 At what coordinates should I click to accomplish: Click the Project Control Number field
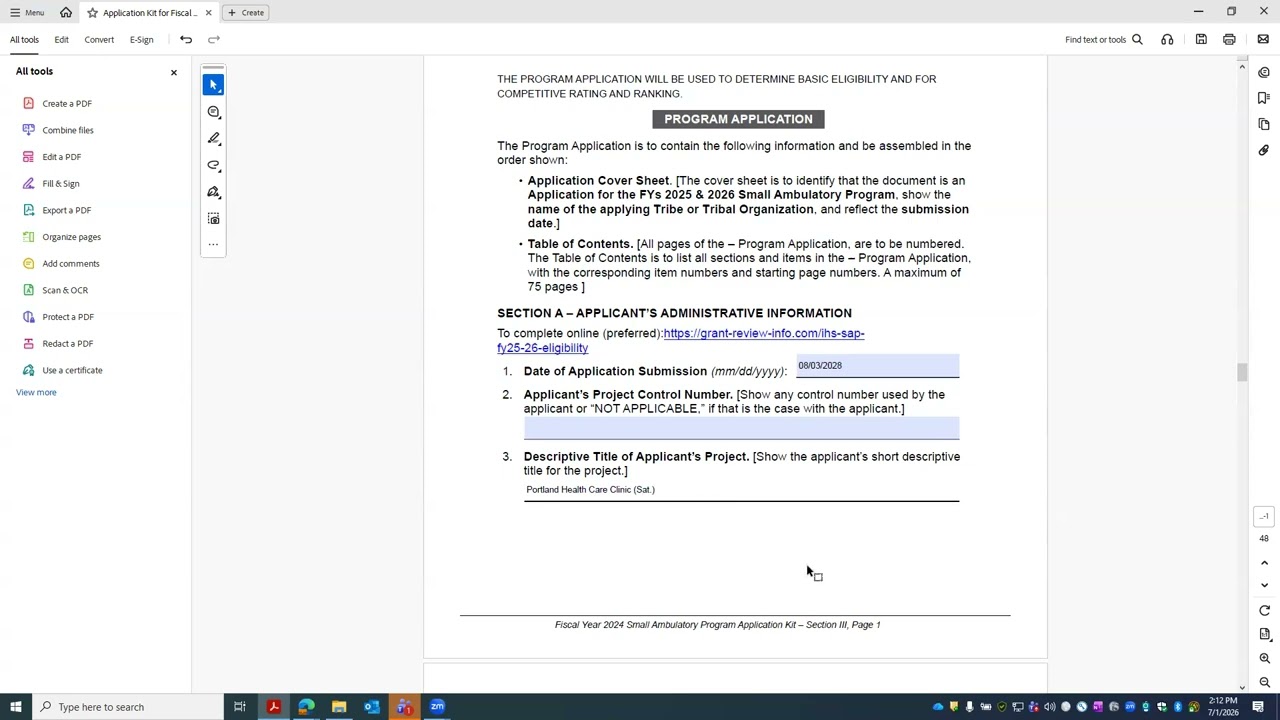click(x=741, y=428)
